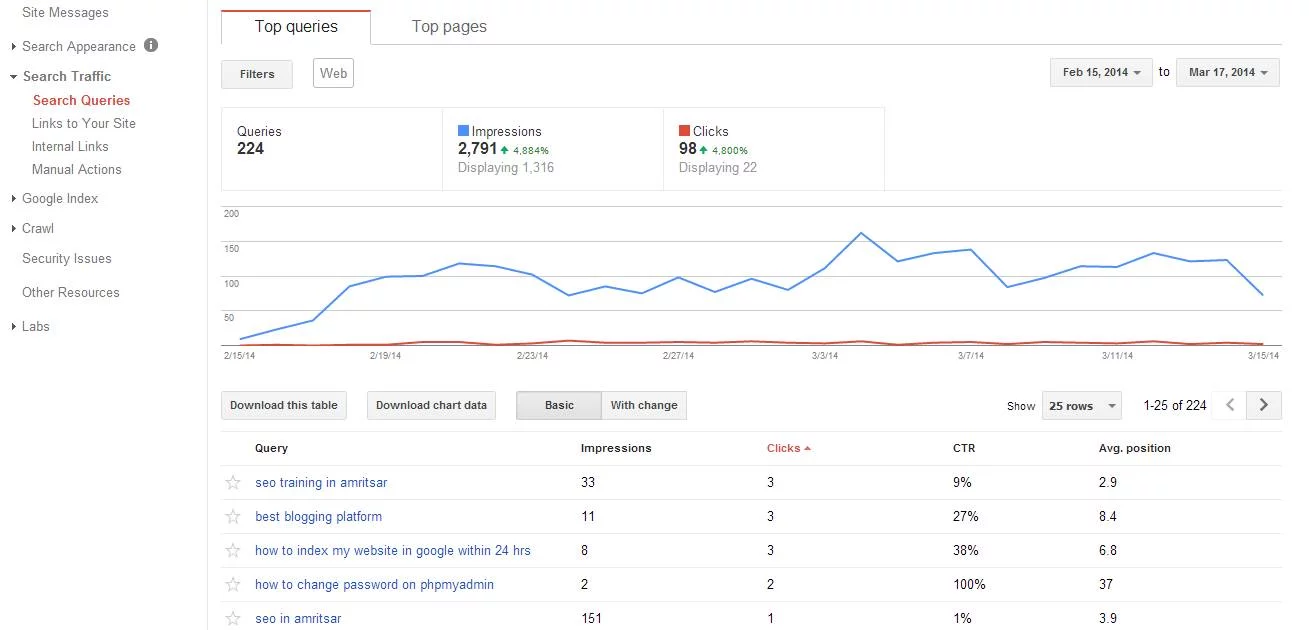Star the "best blogging platform" query
The width and height of the screenshot is (1309, 630).
click(x=232, y=516)
